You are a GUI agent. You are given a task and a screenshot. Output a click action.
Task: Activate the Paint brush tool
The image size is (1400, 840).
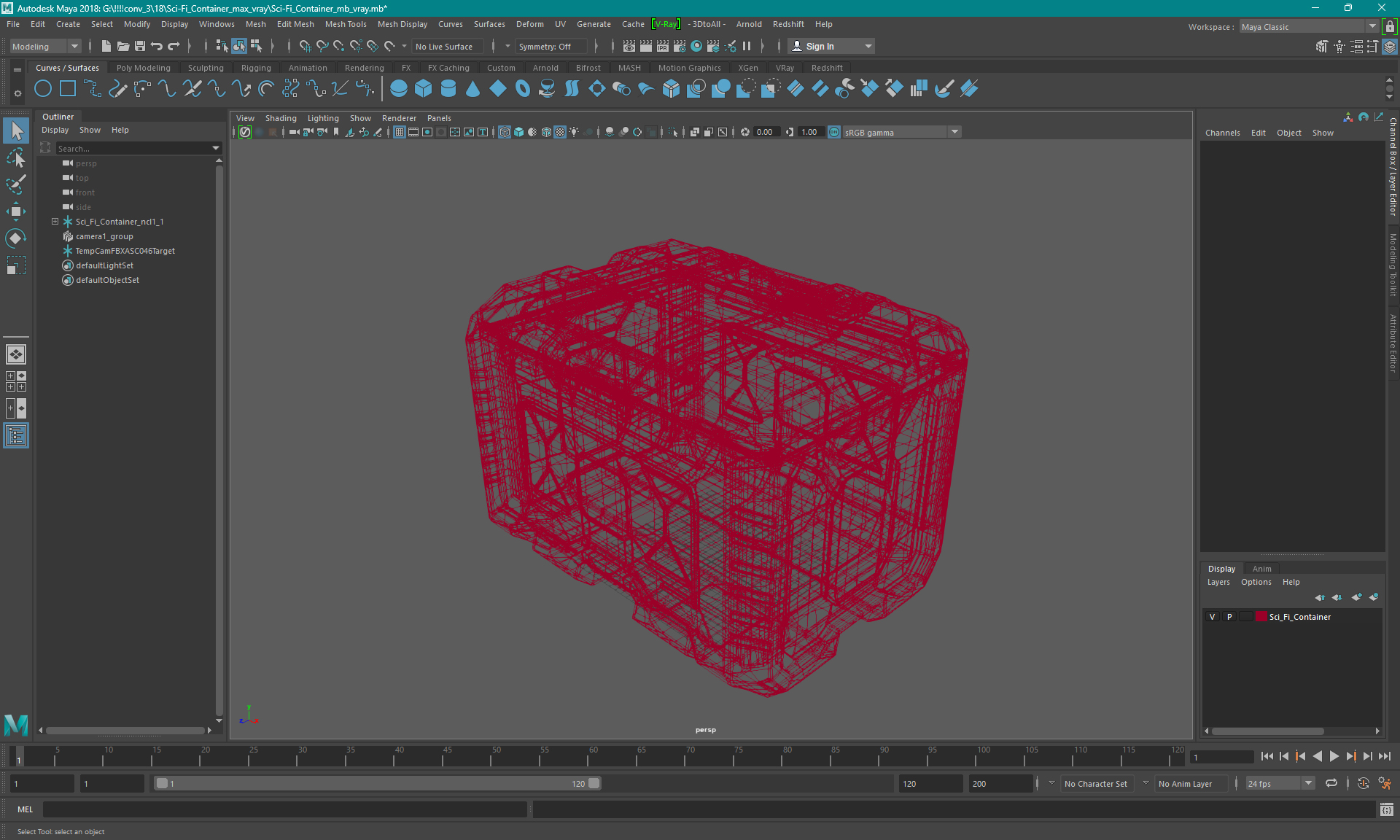pyautogui.click(x=16, y=185)
